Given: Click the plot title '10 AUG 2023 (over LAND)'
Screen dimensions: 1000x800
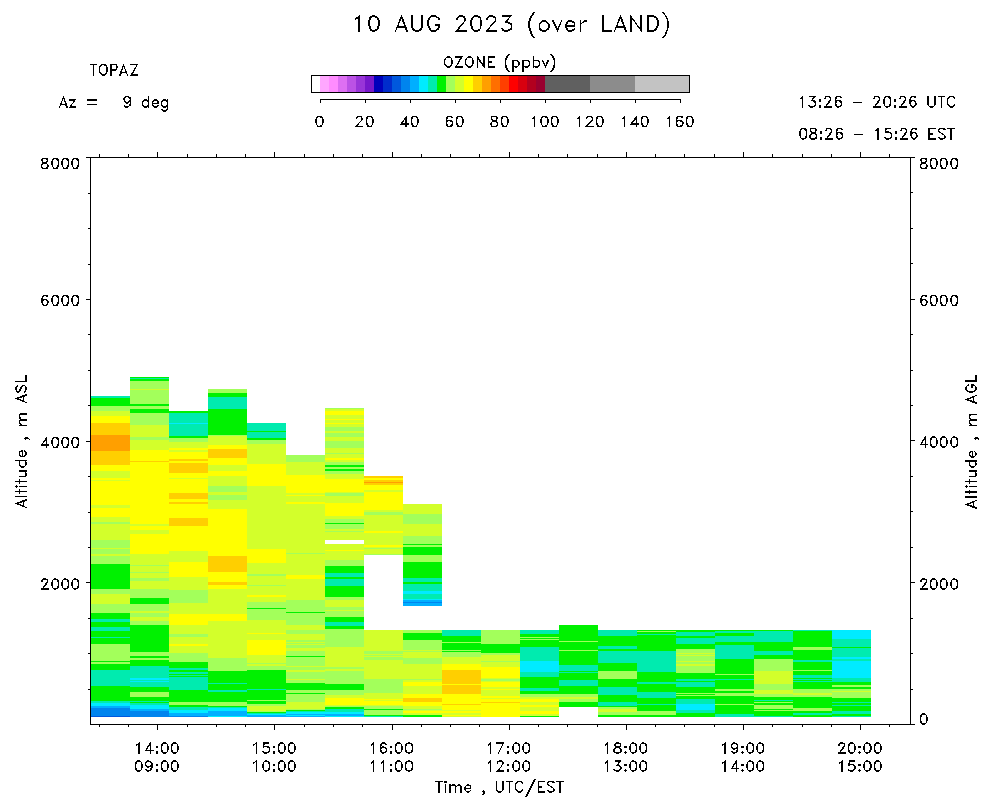Looking at the screenshot, I should point(511,25).
